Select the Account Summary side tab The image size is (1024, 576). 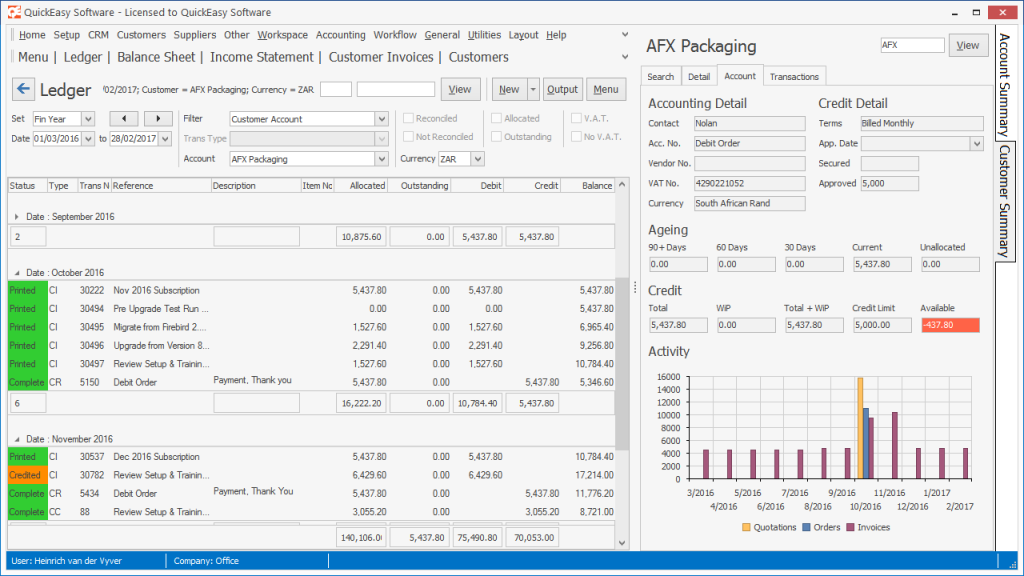pos(1004,83)
